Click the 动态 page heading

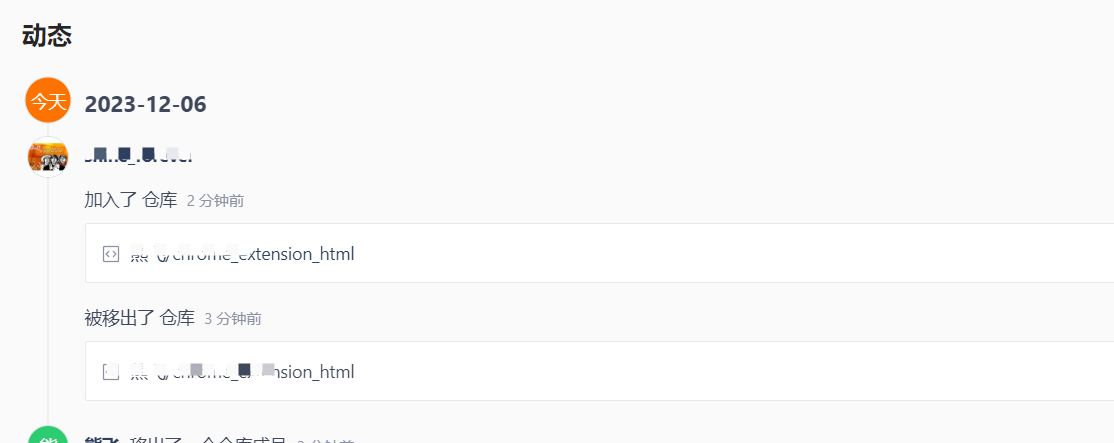click(47, 35)
